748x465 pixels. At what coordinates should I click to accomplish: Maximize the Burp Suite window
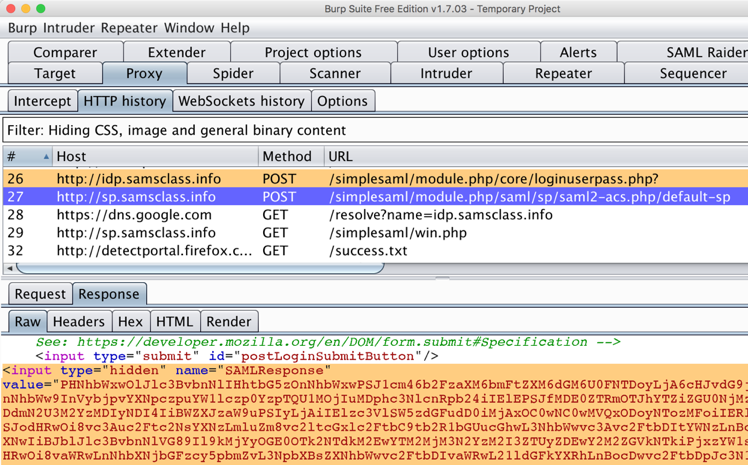coord(41,9)
